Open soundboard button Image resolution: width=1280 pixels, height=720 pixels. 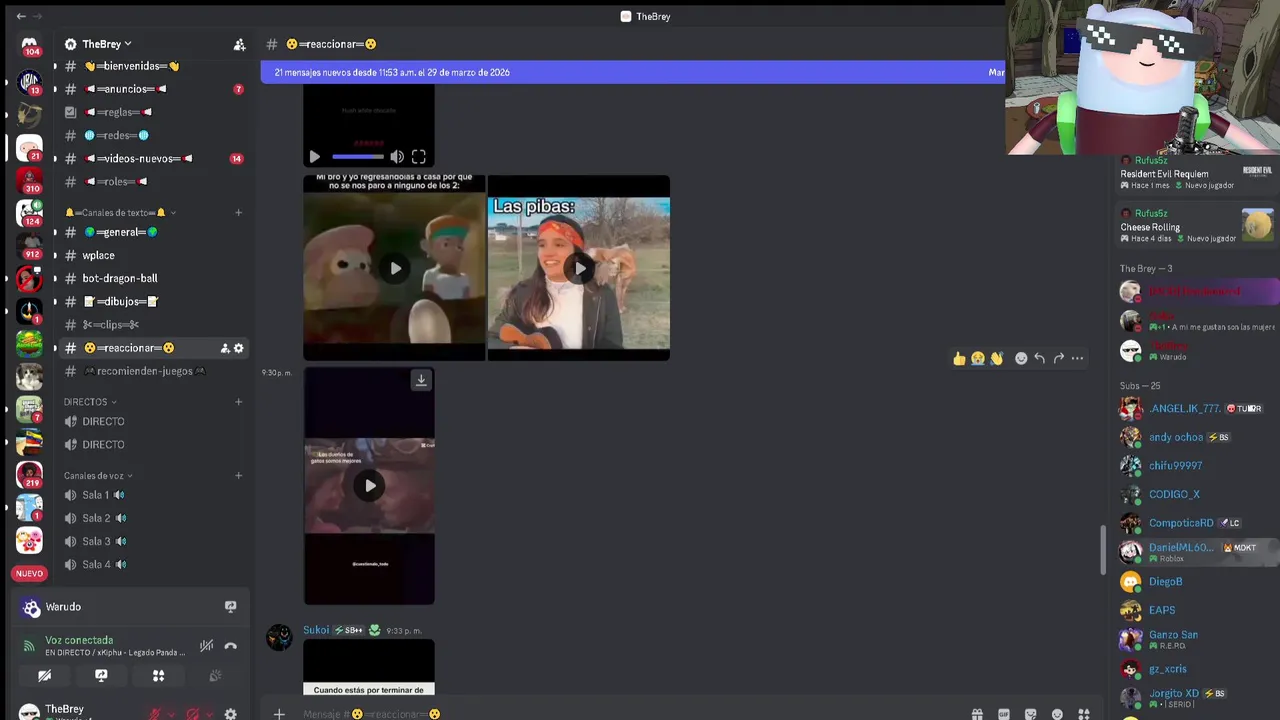click(215, 676)
